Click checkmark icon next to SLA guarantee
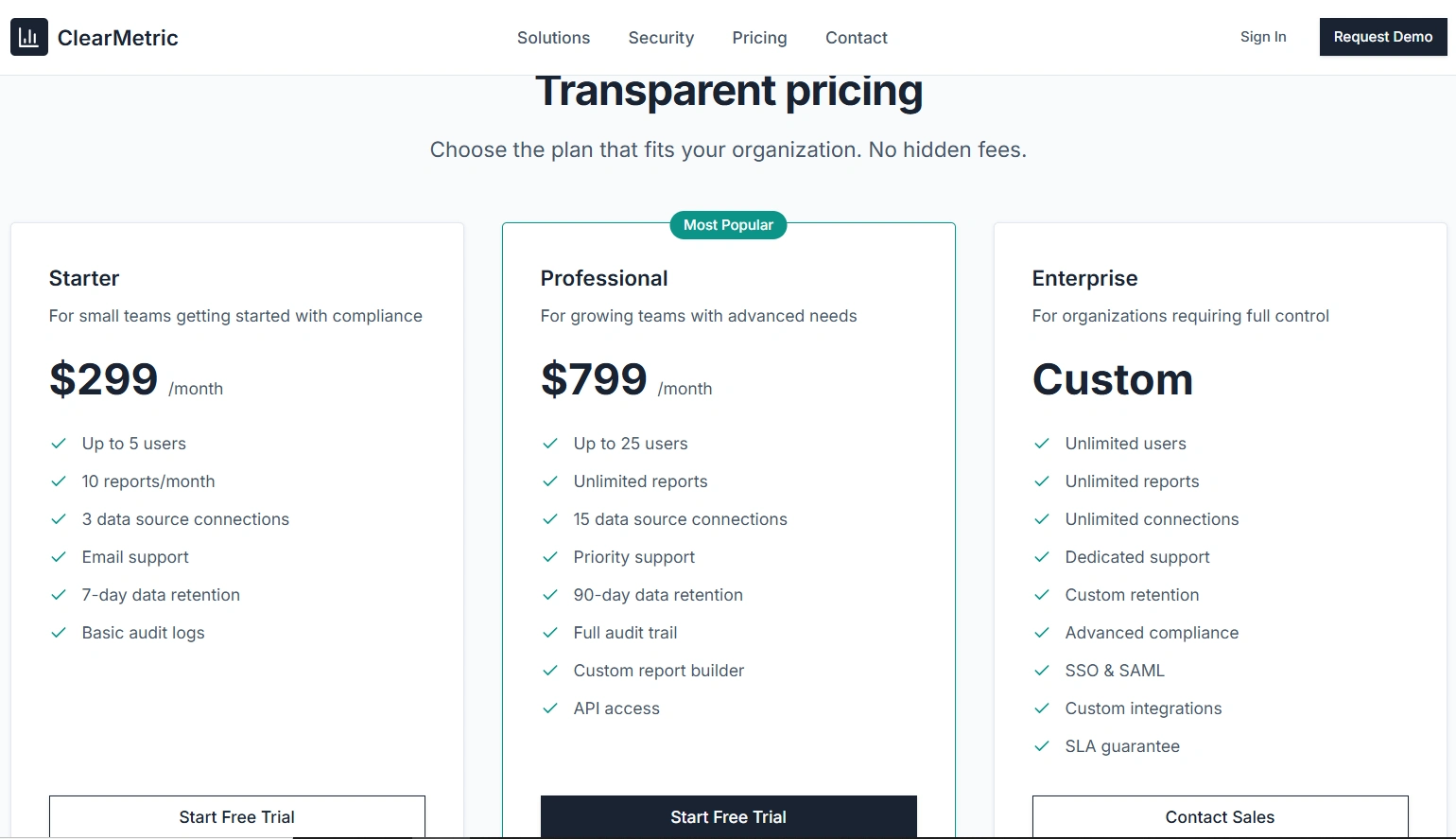The height and width of the screenshot is (839, 1456). pos(1042,746)
